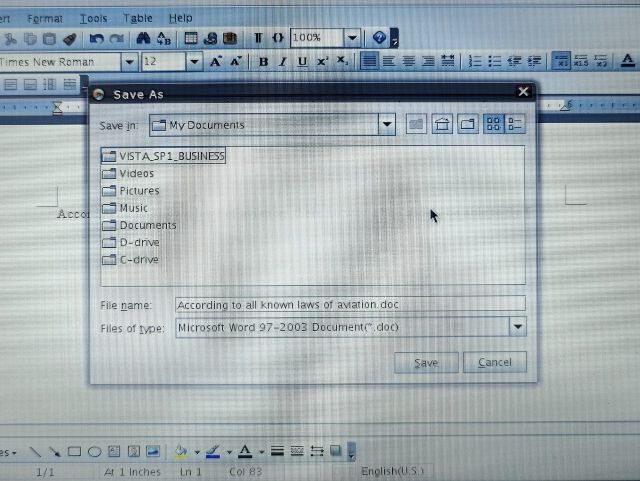Image resolution: width=640 pixels, height=481 pixels.
Task: Open the Tools menu
Action: (93, 18)
